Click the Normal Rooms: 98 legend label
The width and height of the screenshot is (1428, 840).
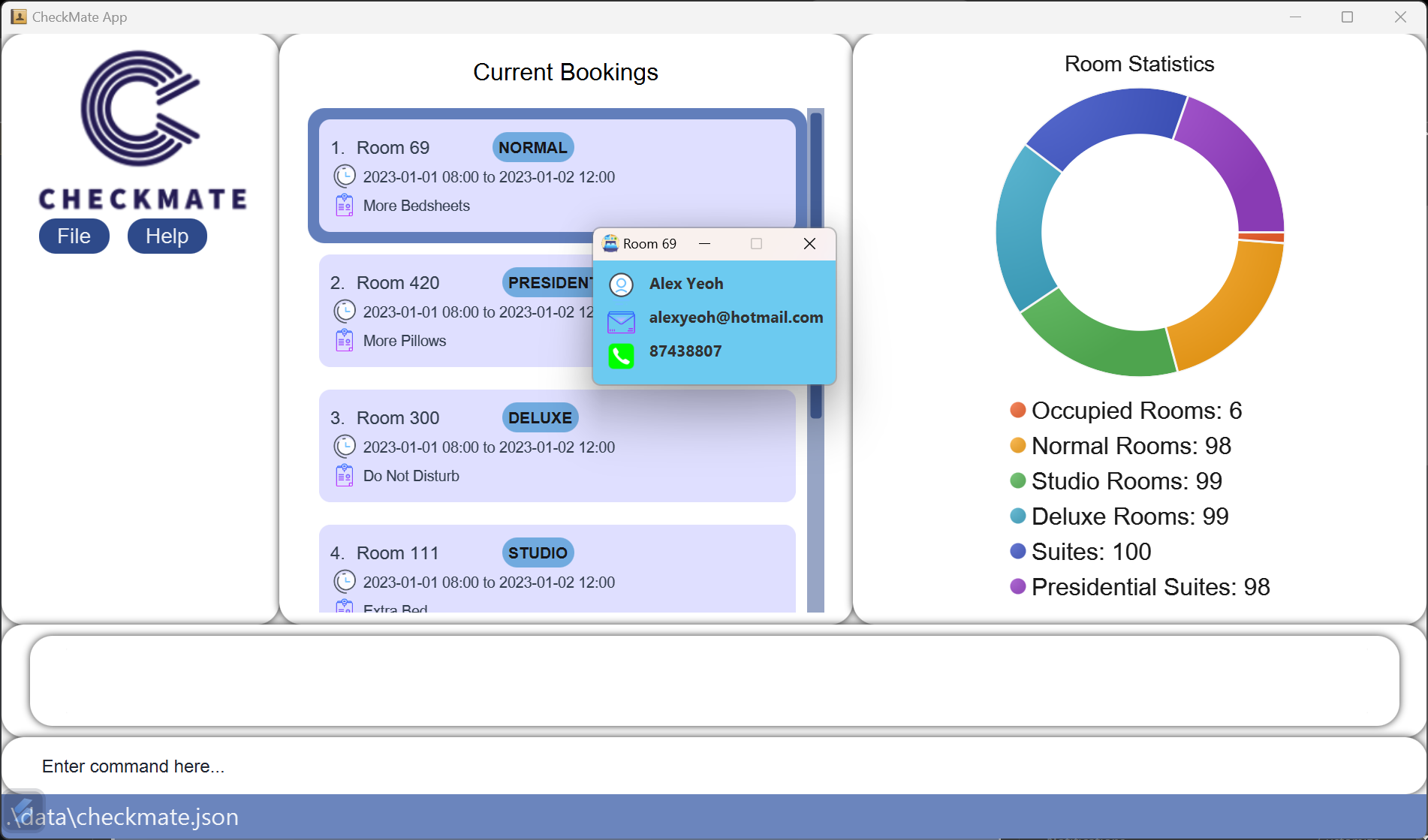click(1131, 446)
